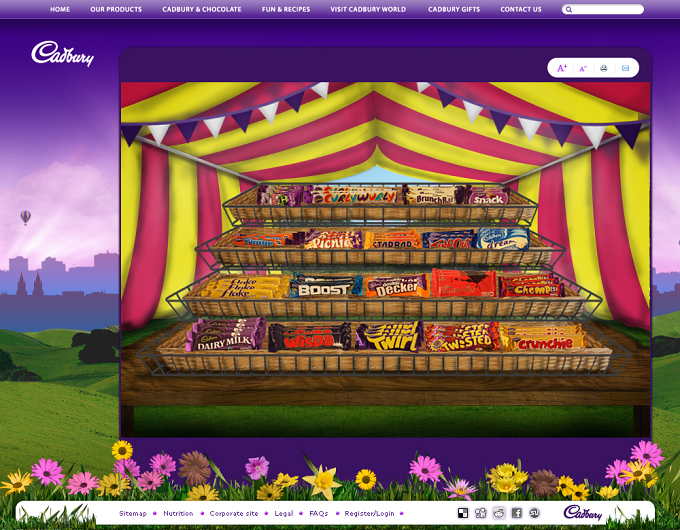The height and width of the screenshot is (530, 680).
Task: Select the Wispa bar product
Action: point(309,337)
